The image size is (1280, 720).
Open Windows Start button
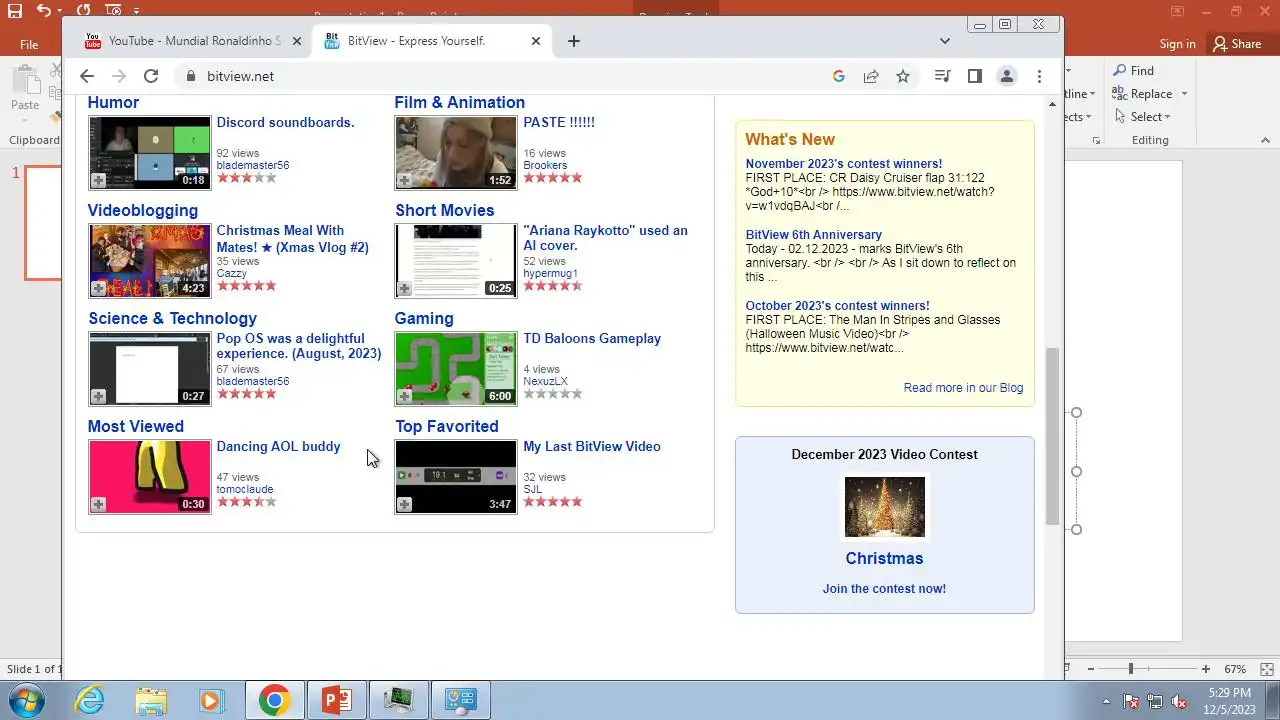[x=24, y=700]
